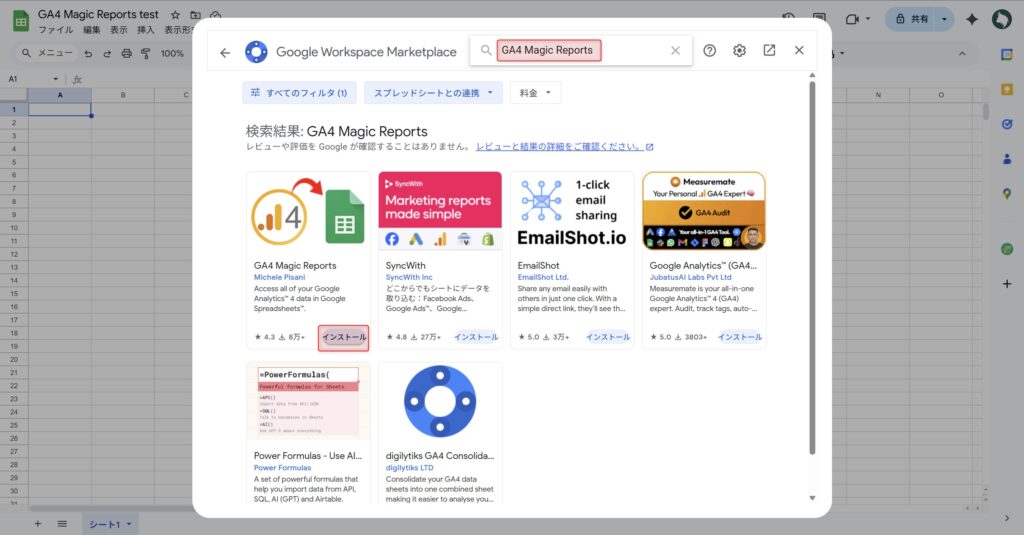Expand the スプレッドシートとの連携 dropdown

tap(433, 93)
